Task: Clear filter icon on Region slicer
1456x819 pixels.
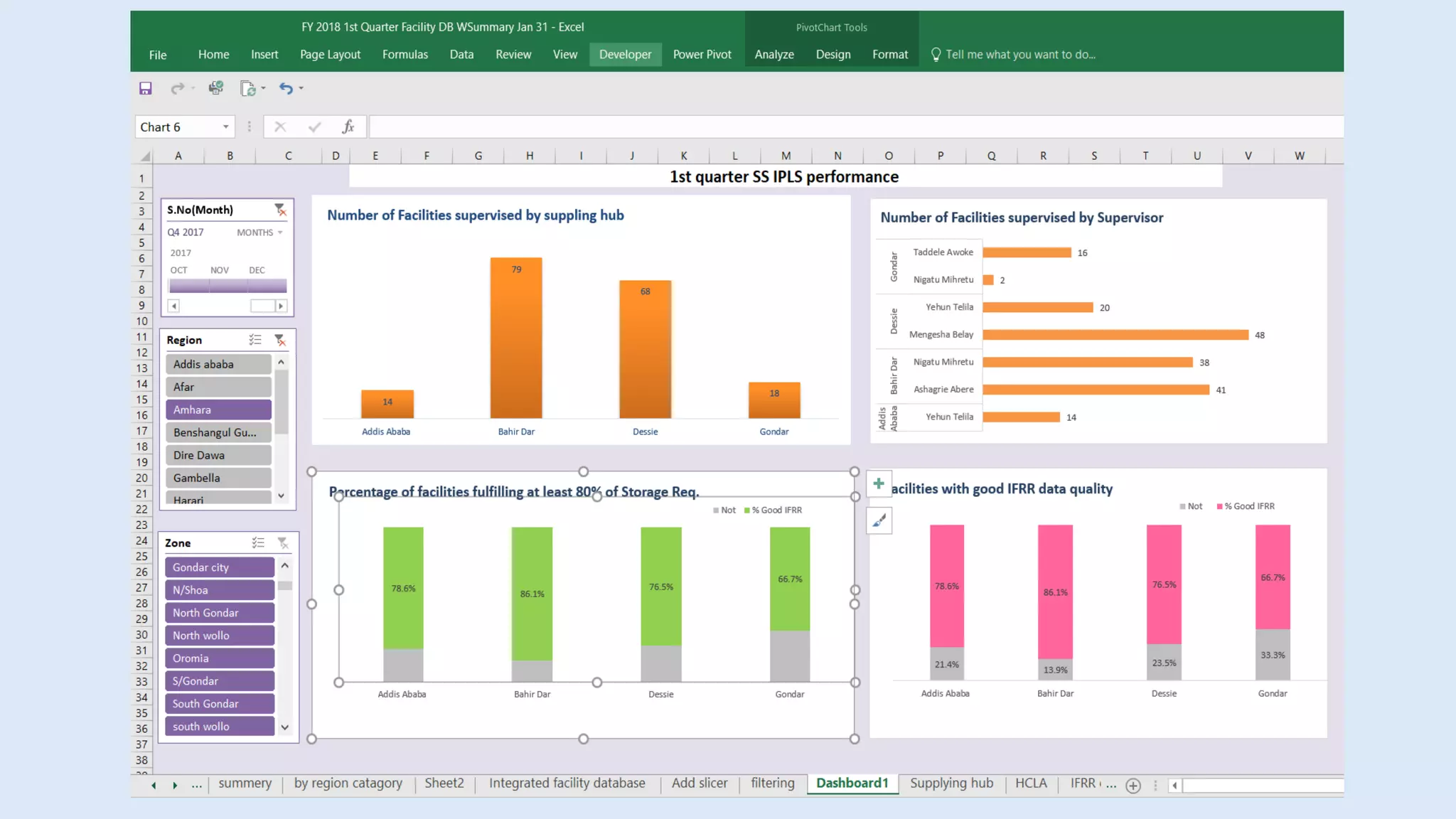Action: coord(280,340)
